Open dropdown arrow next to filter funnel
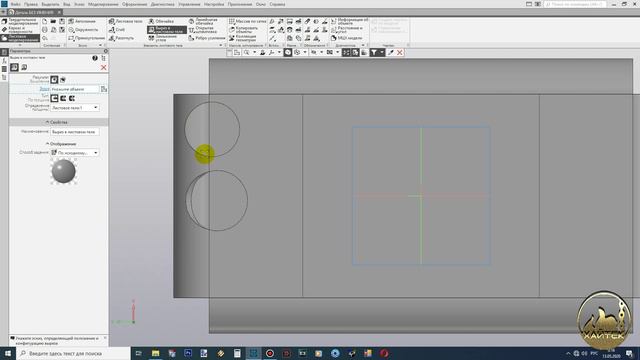 (x=382, y=53)
